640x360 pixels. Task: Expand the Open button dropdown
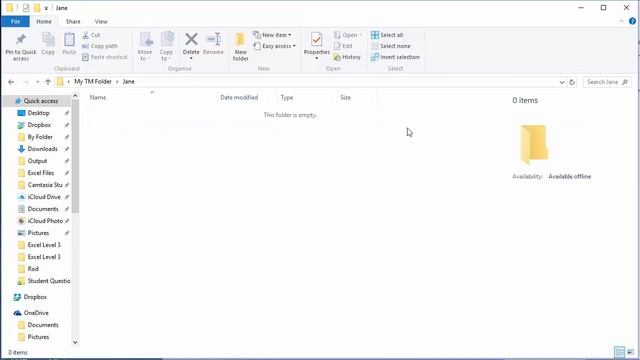pyautogui.click(x=360, y=35)
